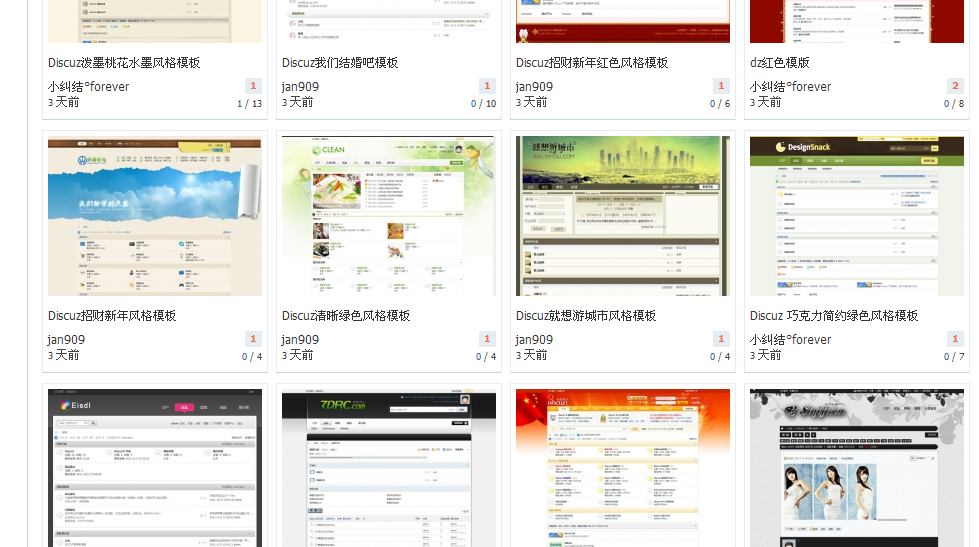Viewport: 979px width, 547px height.
Task: Open the Discuz我们结婚吧模板 title link
Action: (340, 62)
